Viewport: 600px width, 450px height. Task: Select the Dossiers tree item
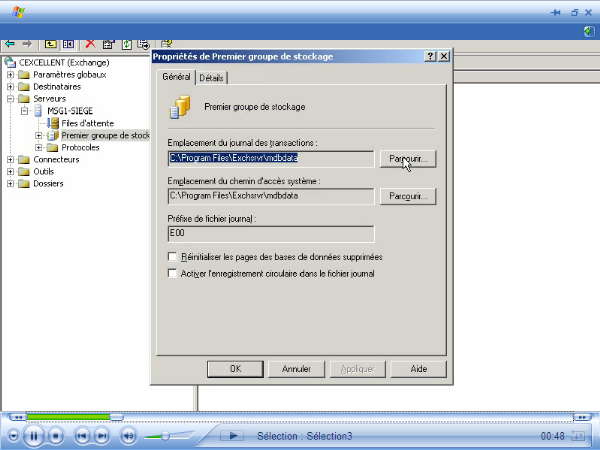coord(48,184)
